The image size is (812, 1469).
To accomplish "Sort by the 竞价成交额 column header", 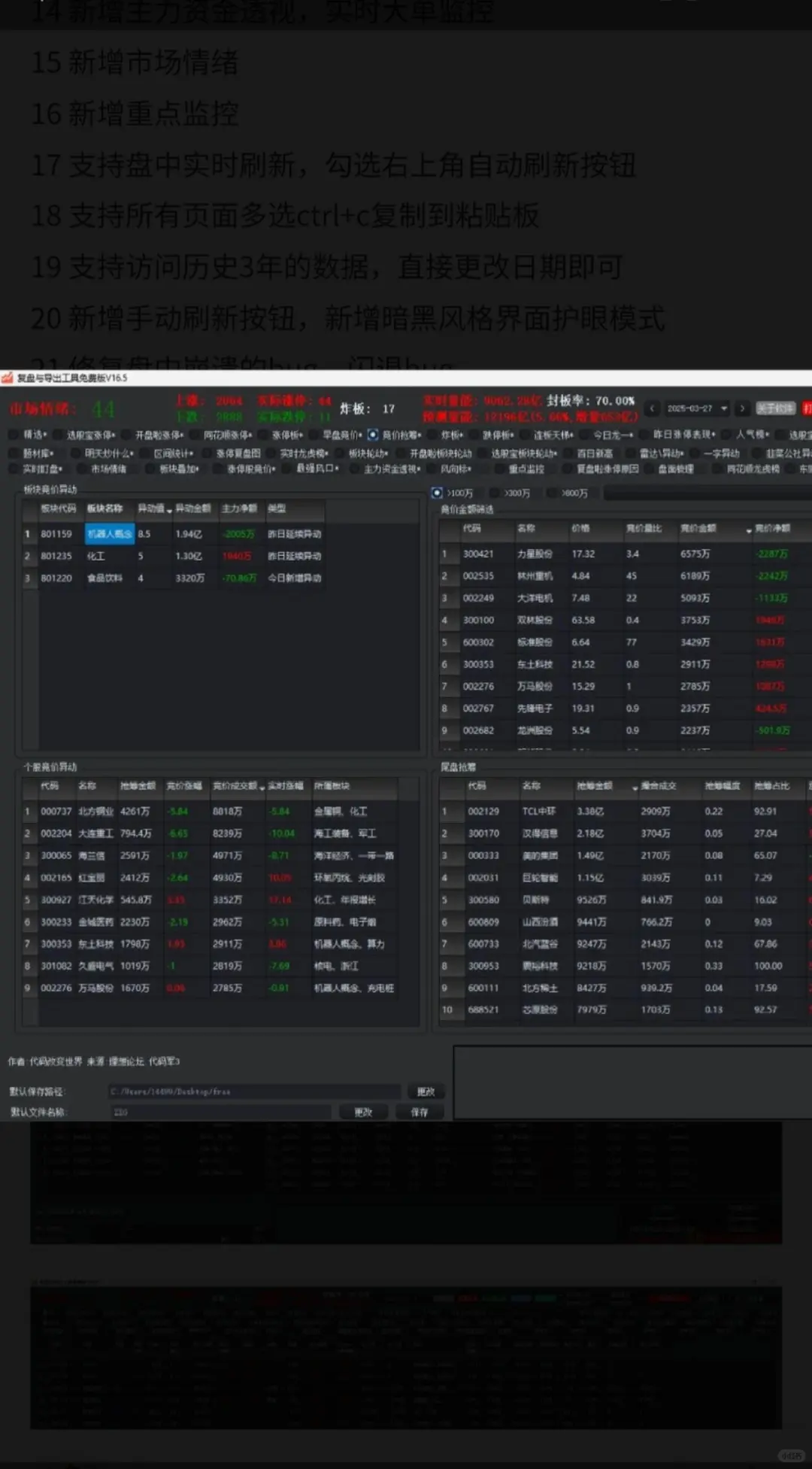I will coord(236,786).
